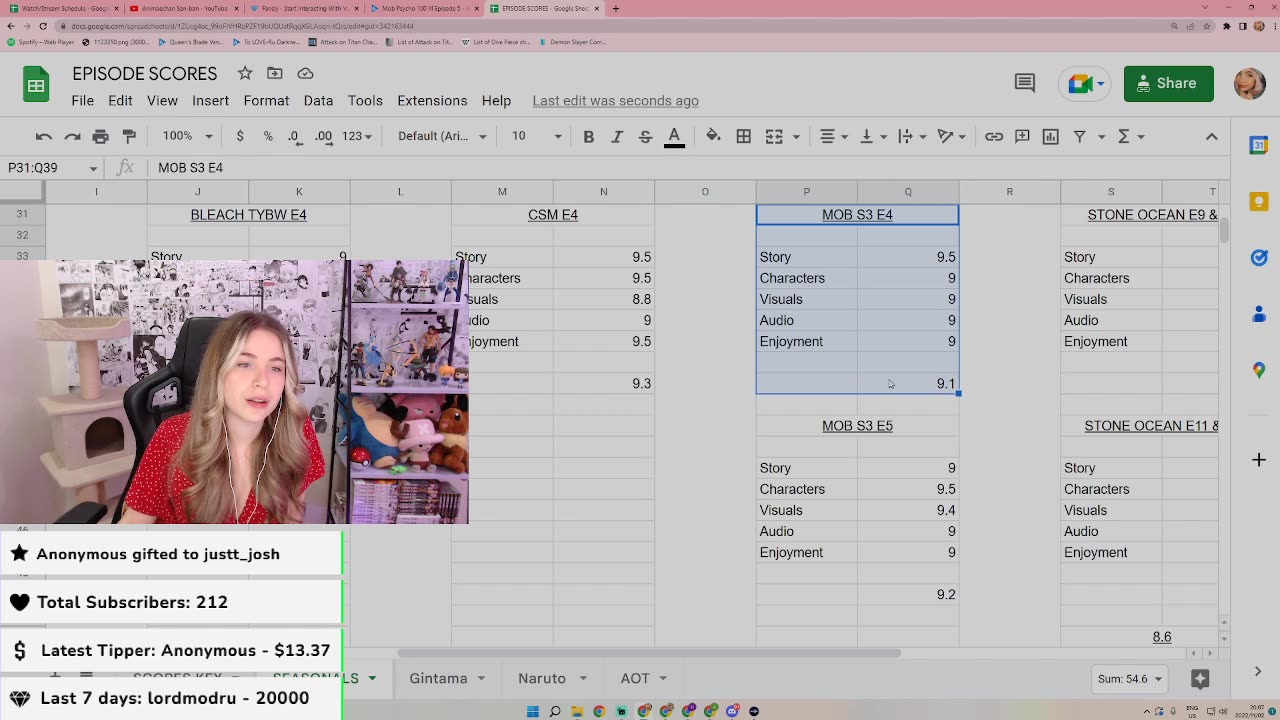Click the Insert link icon
The height and width of the screenshot is (720, 1280).
click(993, 136)
